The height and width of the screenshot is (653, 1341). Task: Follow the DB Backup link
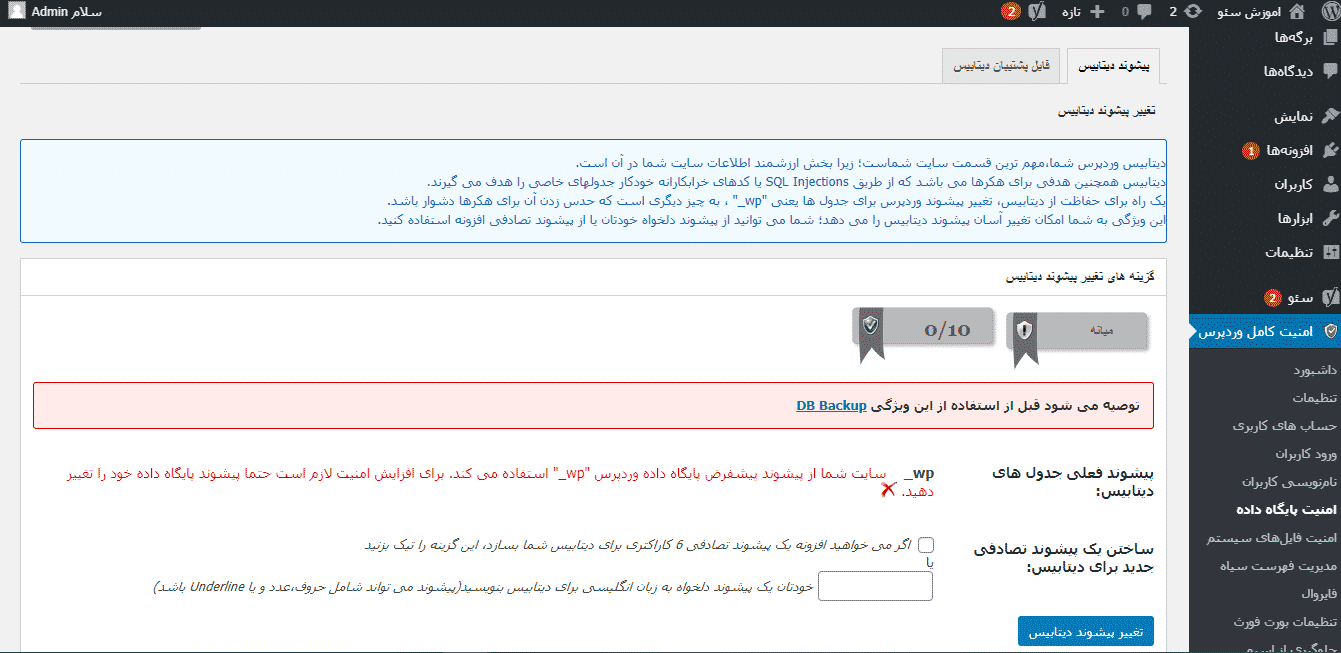pos(831,406)
